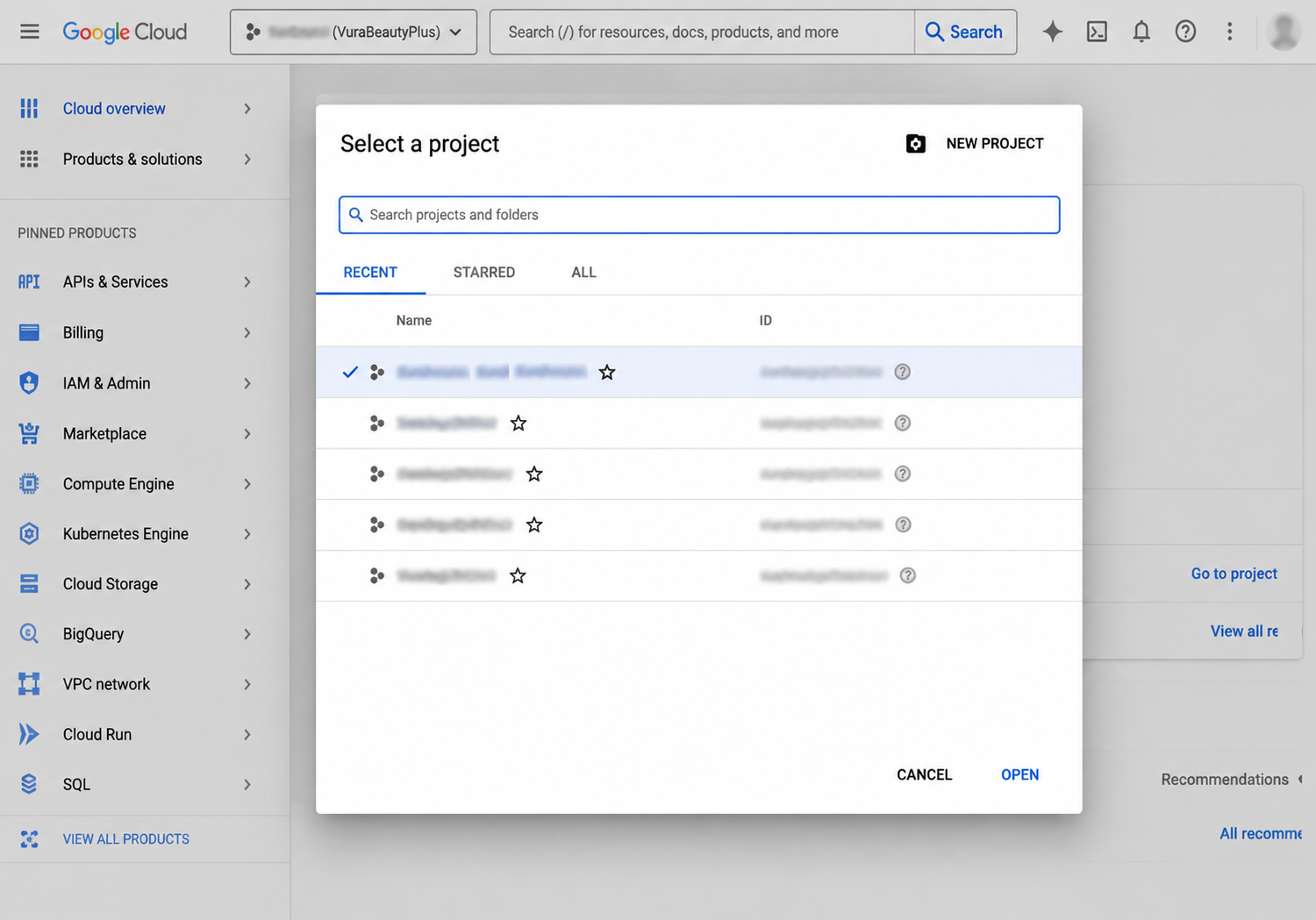Click the user account avatar
Viewport: 1316px width, 920px height.
(1284, 32)
